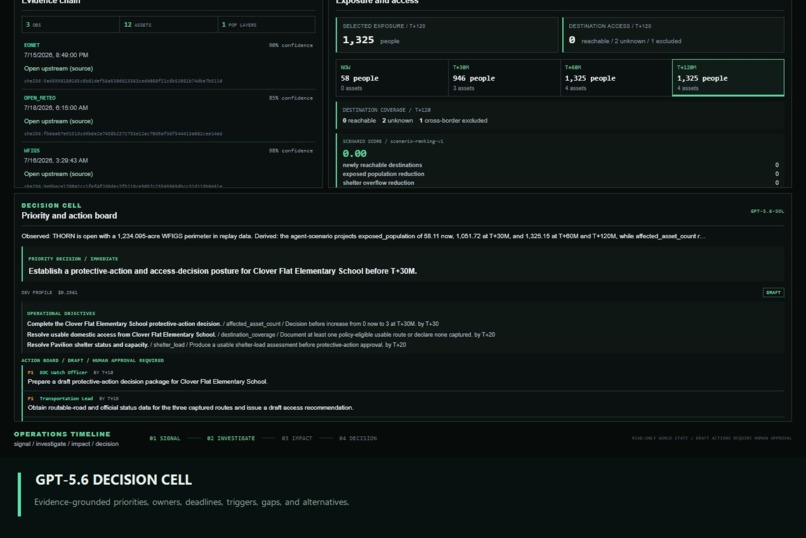Select the T+120M 1,325 people card
Screen dimensions: 806x538
tap(728, 78)
